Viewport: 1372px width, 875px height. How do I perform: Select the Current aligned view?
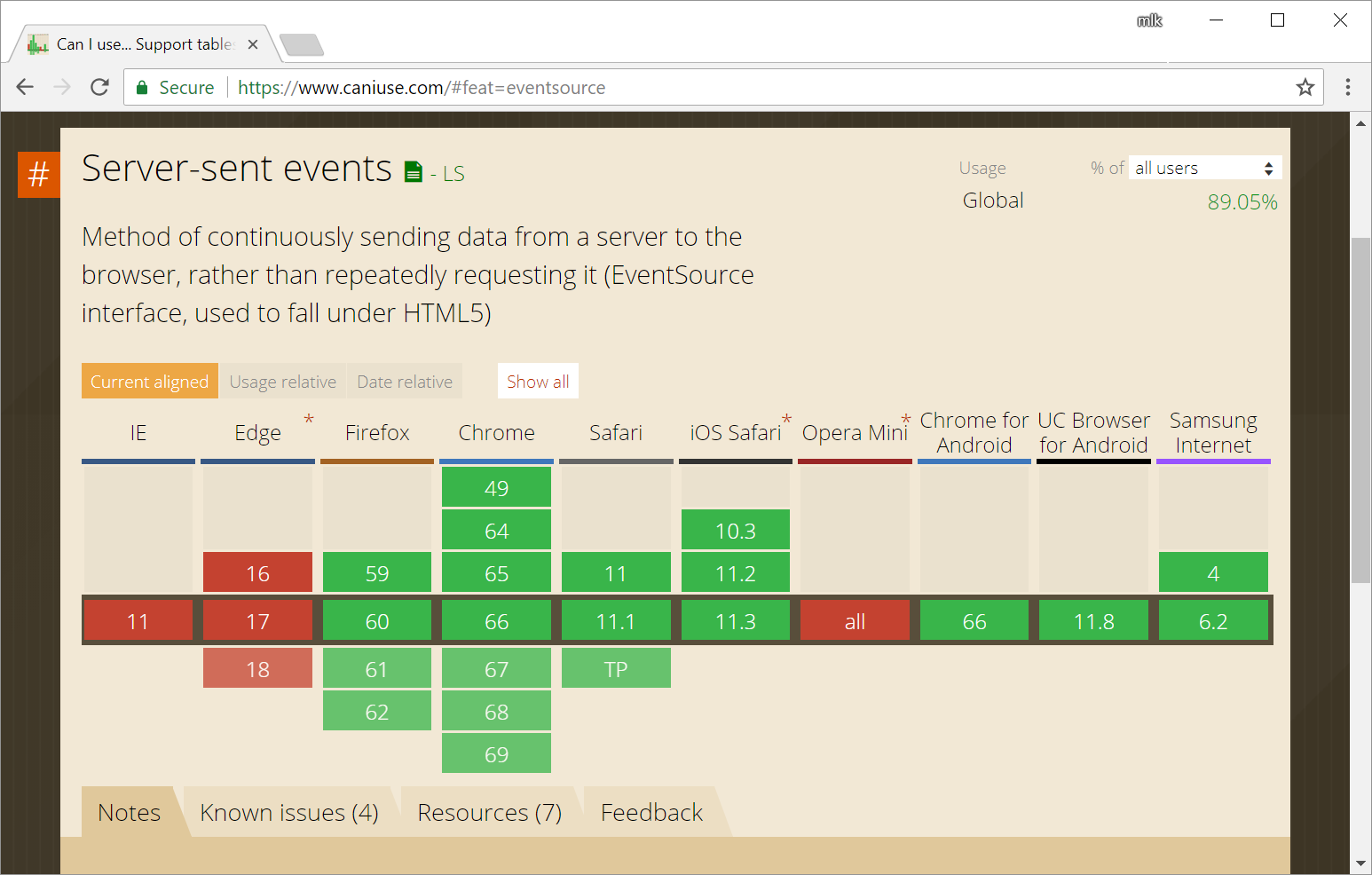(x=149, y=381)
